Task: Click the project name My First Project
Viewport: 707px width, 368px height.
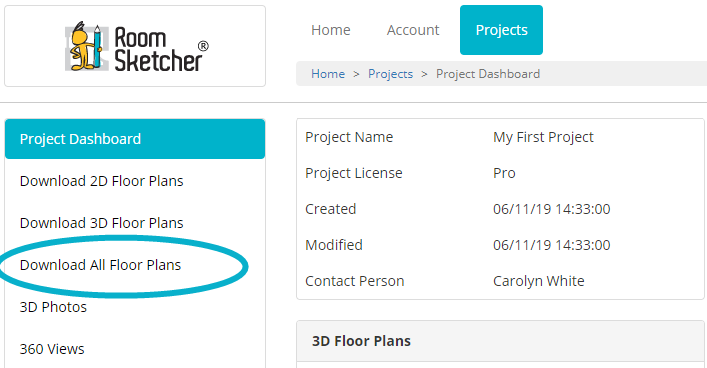Action: pyautogui.click(x=543, y=137)
